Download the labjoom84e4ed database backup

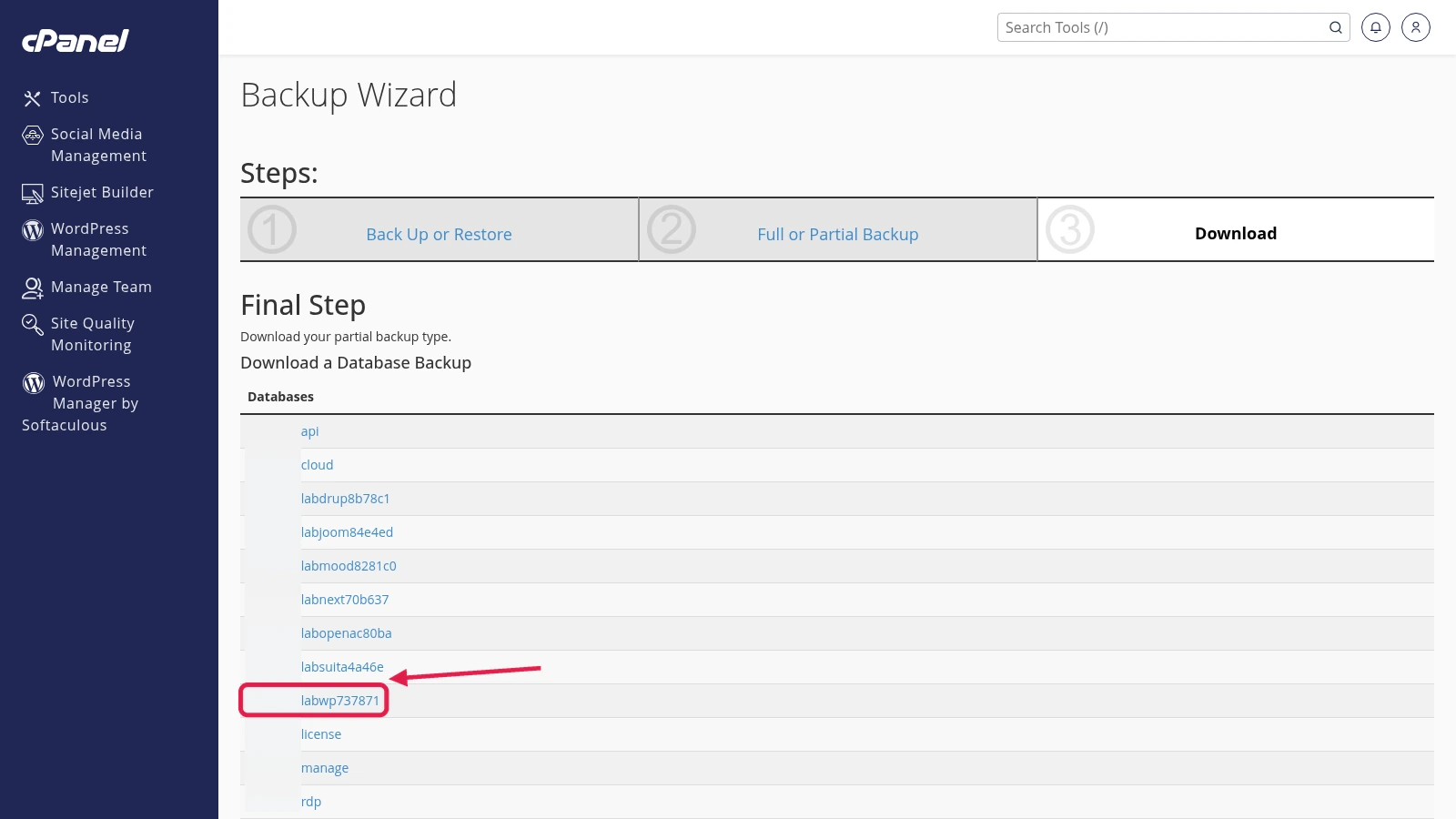(x=347, y=532)
